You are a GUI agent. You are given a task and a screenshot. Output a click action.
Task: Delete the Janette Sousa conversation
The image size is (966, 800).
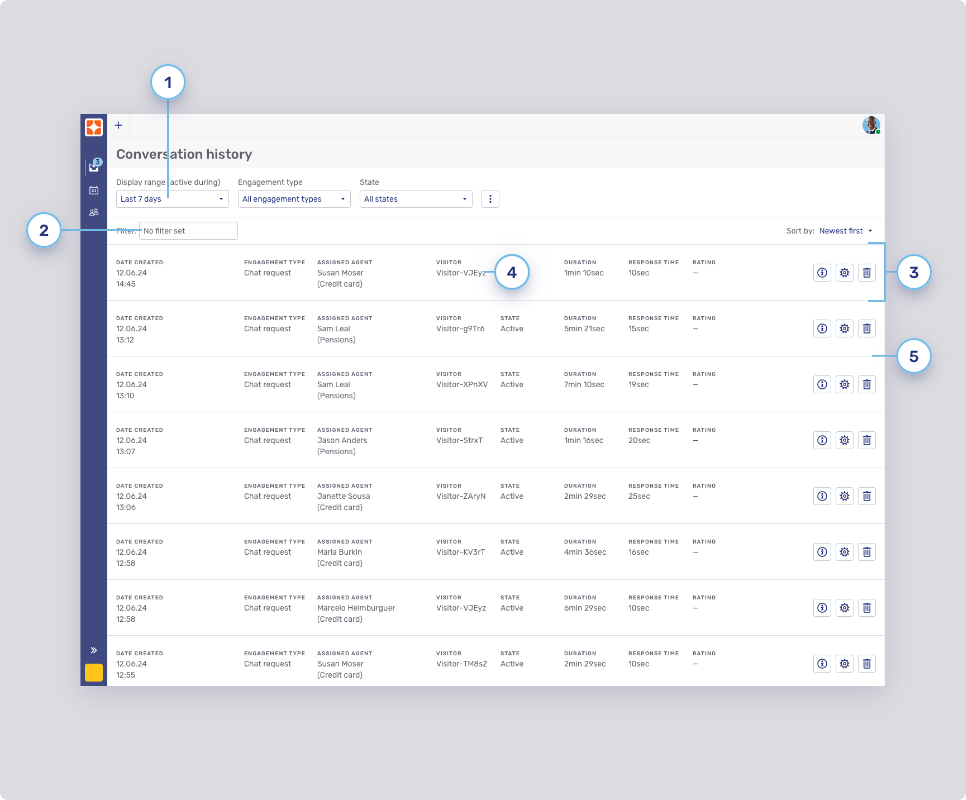coord(867,496)
